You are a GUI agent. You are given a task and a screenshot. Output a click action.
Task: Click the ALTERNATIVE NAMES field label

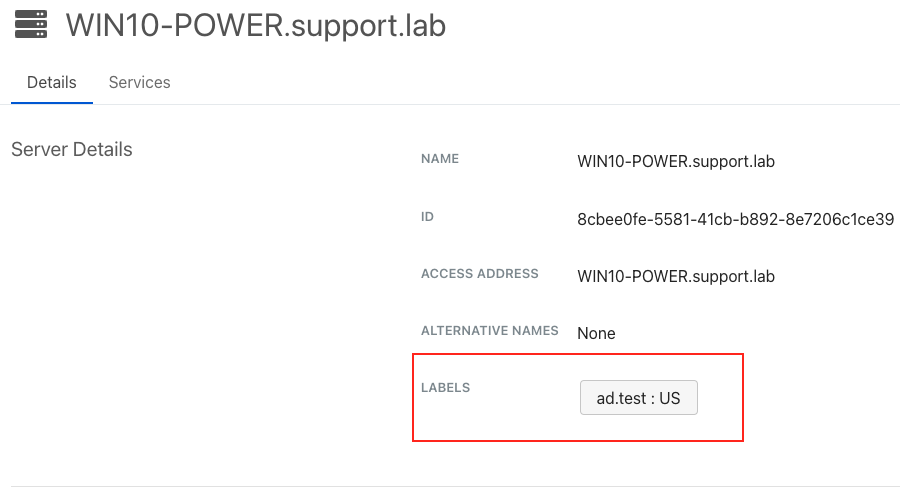click(490, 330)
